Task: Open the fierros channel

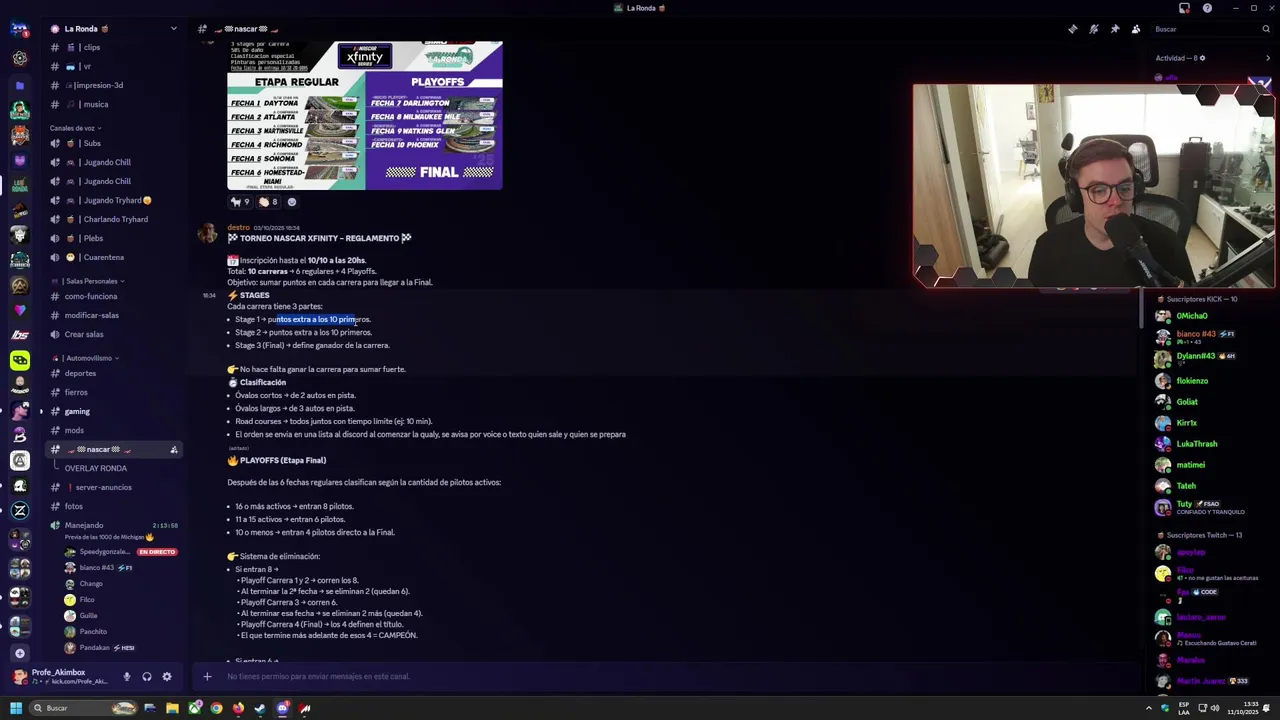Action: click(115, 392)
